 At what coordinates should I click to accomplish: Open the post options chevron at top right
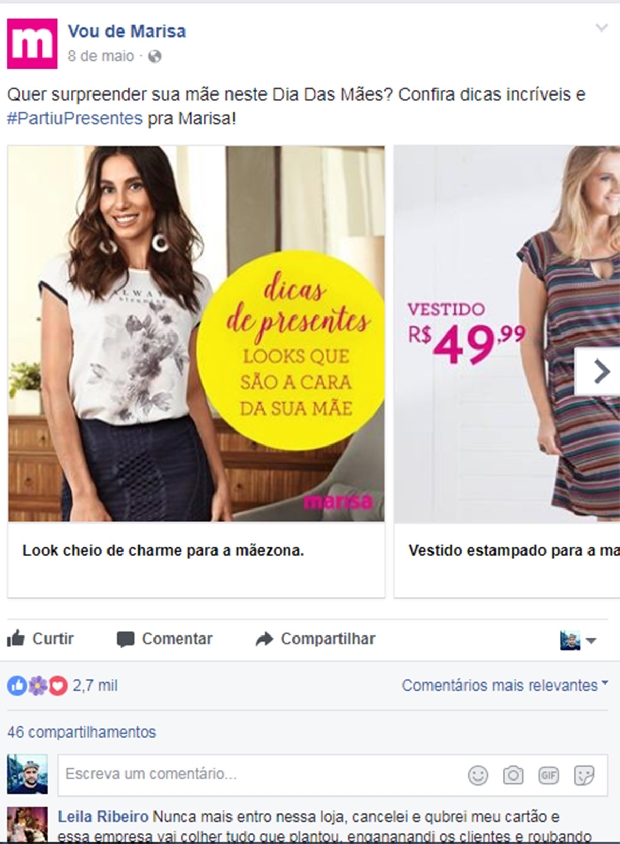click(601, 27)
